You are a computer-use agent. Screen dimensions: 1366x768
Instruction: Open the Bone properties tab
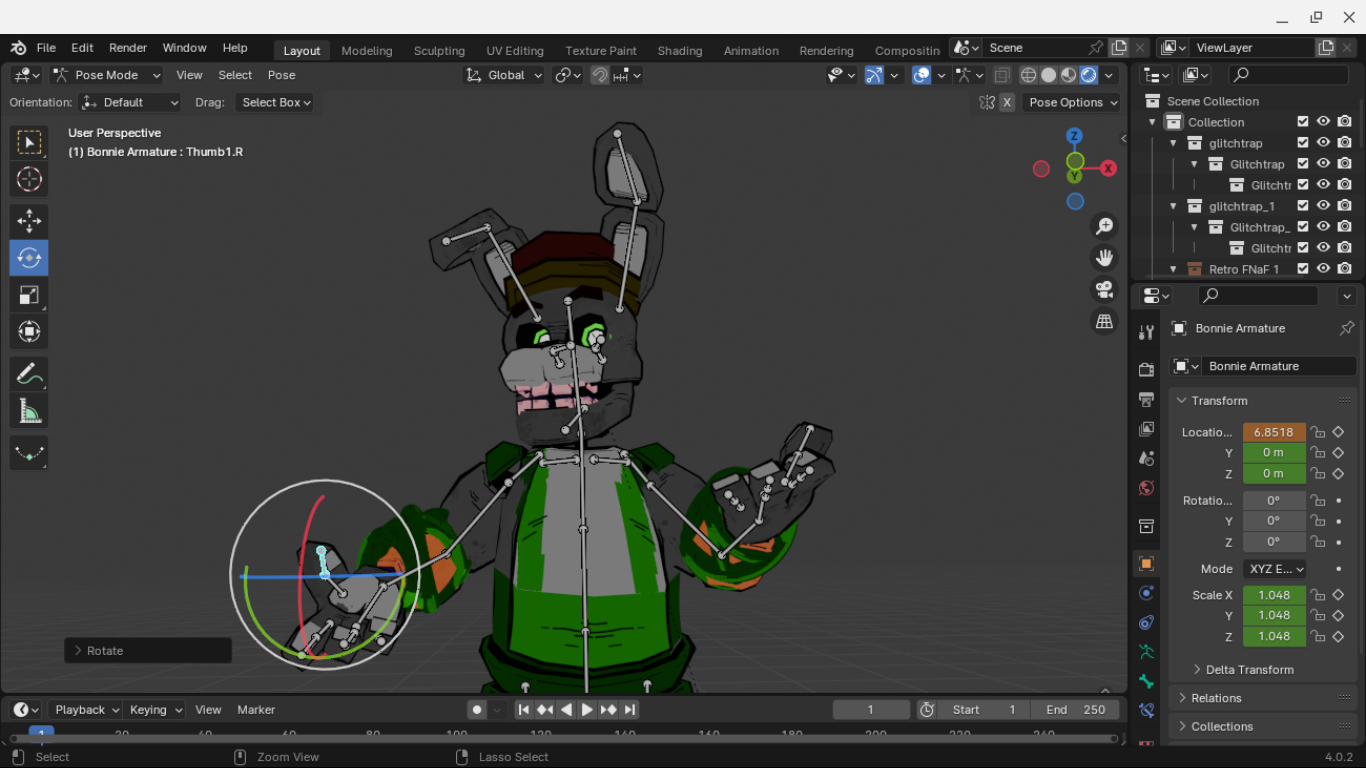[1146, 681]
